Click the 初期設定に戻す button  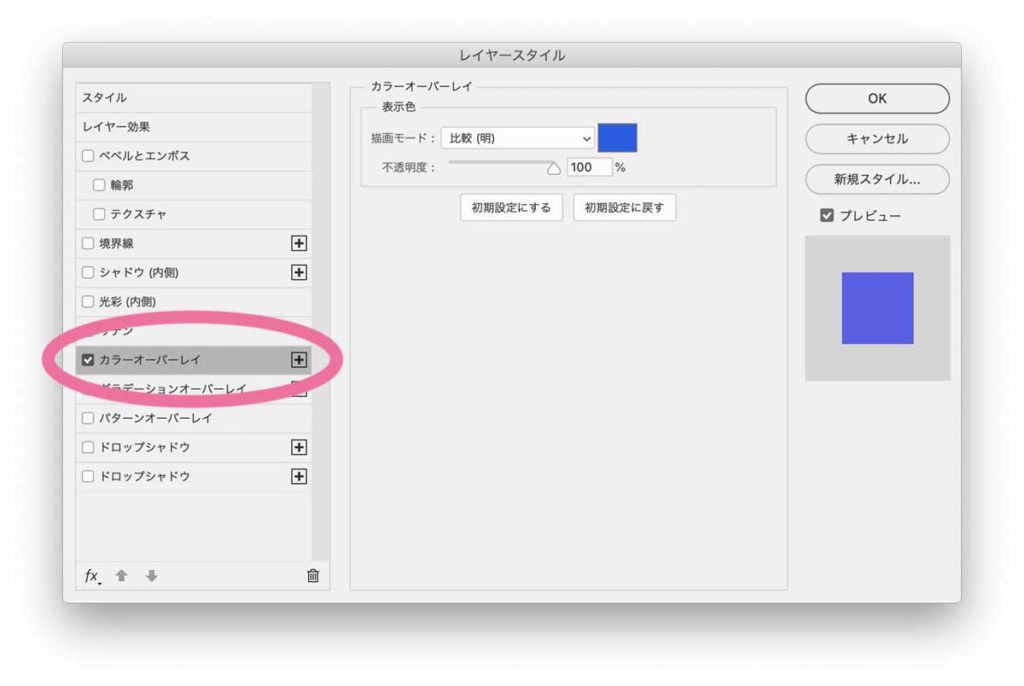(624, 208)
